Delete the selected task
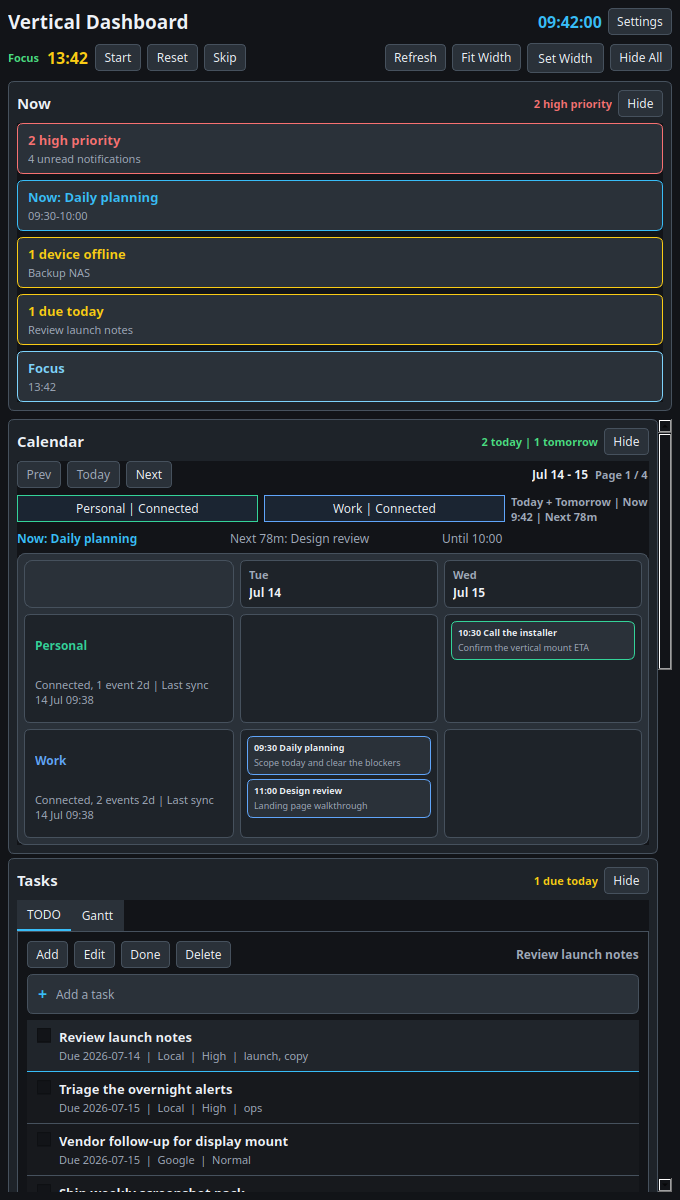Viewport: 680px width, 1200px height. [x=203, y=955]
